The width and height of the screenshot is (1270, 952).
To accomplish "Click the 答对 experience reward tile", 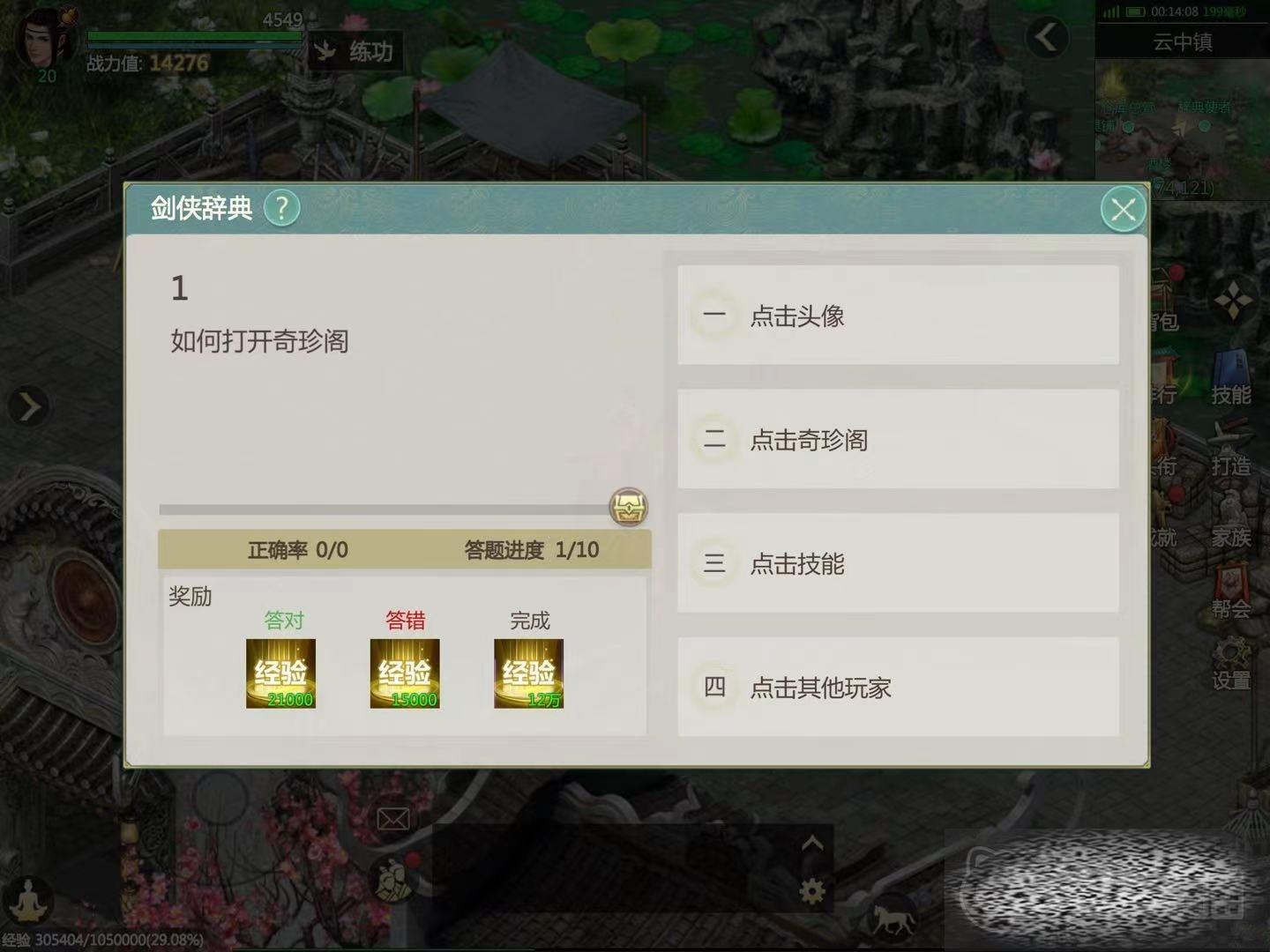I will tap(281, 673).
